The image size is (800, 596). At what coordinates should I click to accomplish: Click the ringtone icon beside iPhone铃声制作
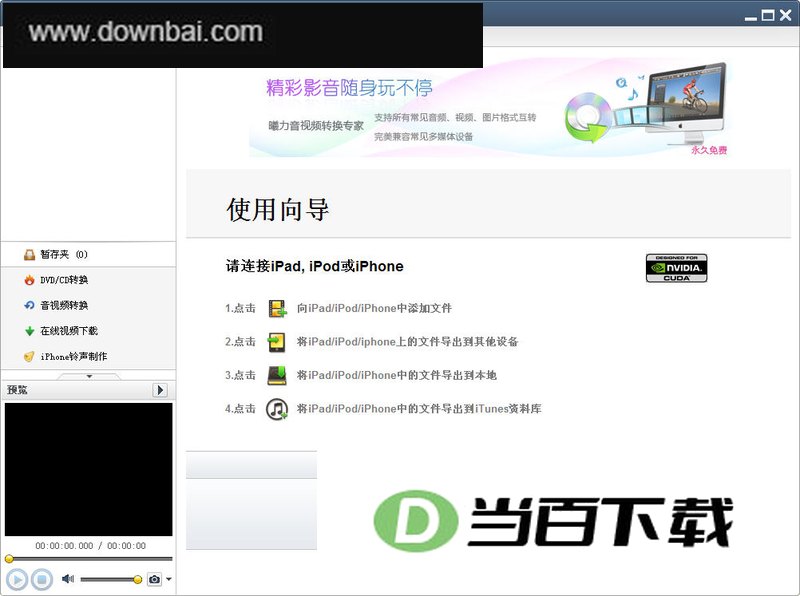(30, 356)
